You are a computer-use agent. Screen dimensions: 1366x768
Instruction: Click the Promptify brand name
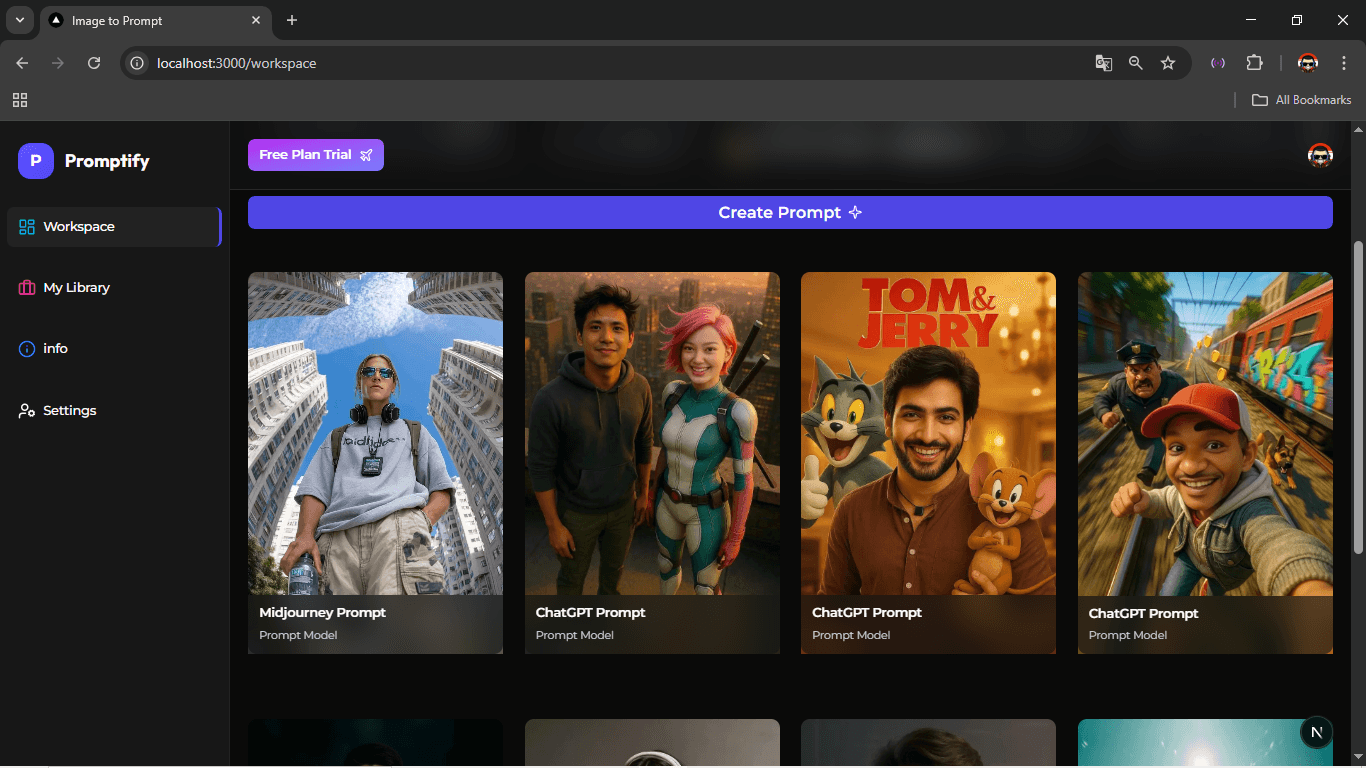click(107, 161)
